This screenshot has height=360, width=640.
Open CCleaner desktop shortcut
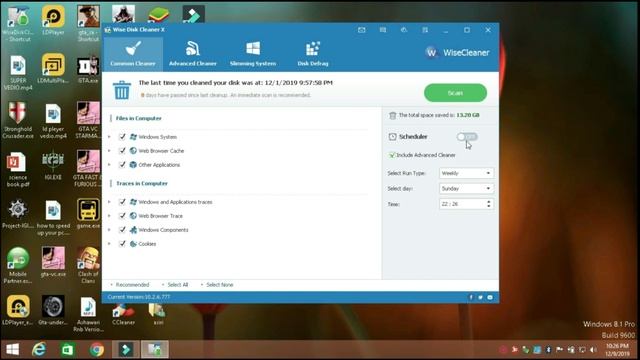(123, 314)
